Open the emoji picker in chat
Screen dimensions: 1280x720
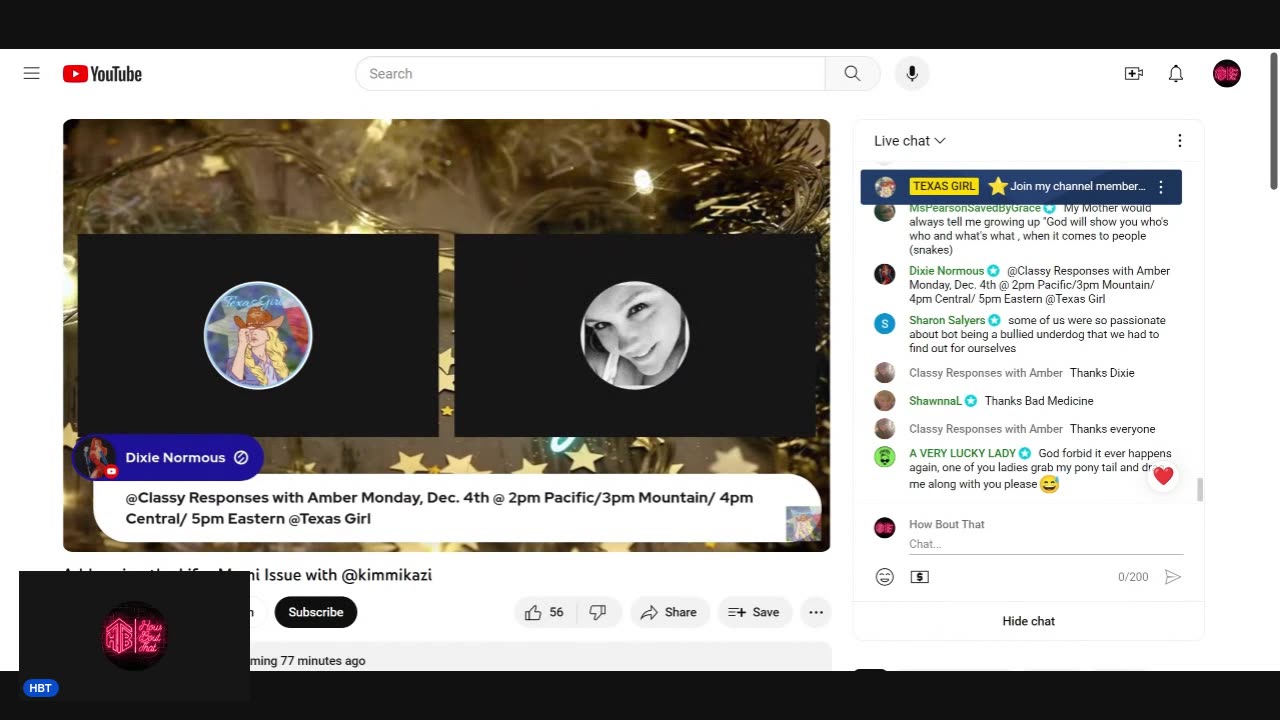[885, 577]
